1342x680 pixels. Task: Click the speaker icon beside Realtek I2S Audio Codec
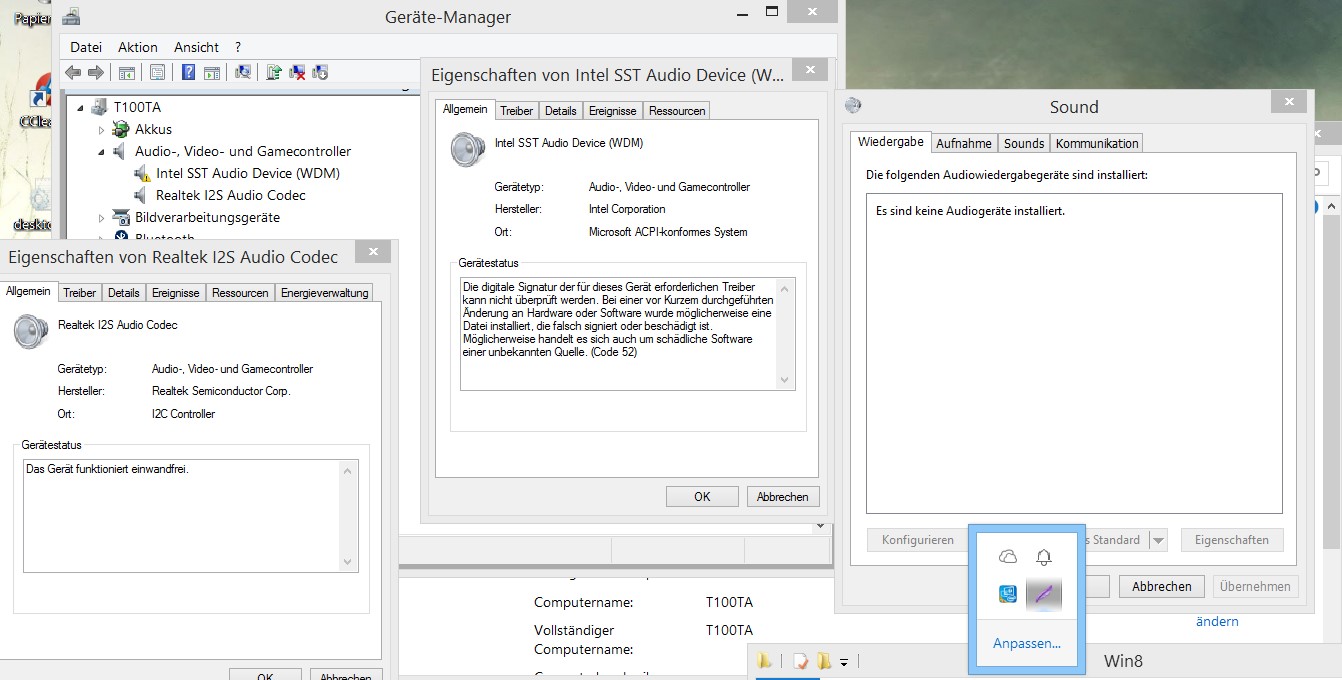(x=142, y=195)
